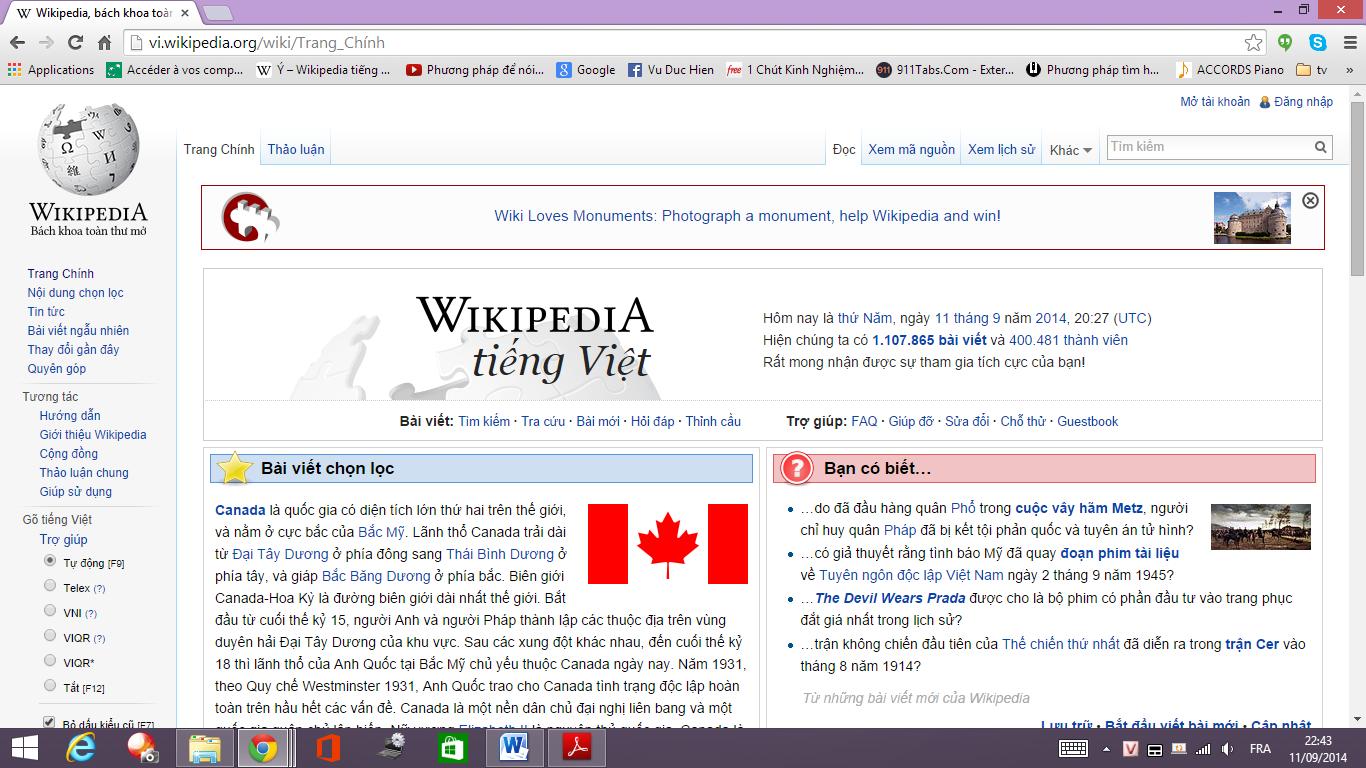Open the on-screen keyboard tray icon
Image resolution: width=1366 pixels, height=768 pixels.
[1073, 749]
